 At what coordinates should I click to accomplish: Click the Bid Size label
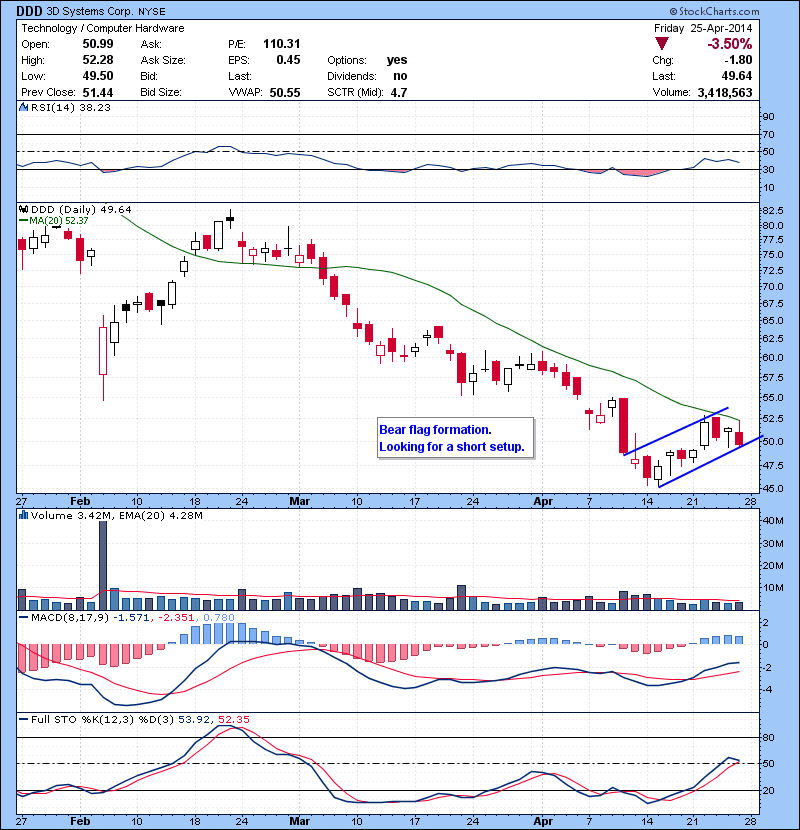pos(161,93)
